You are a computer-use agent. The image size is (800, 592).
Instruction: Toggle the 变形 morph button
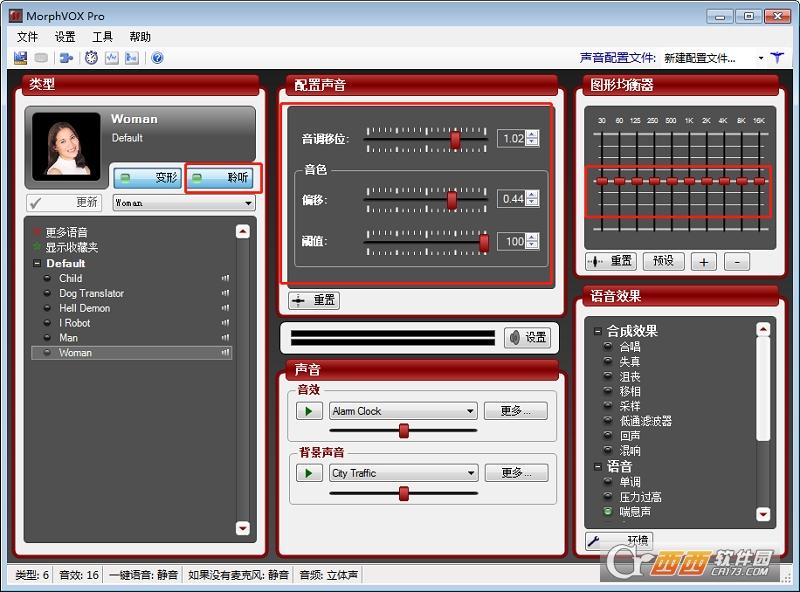[x=148, y=177]
